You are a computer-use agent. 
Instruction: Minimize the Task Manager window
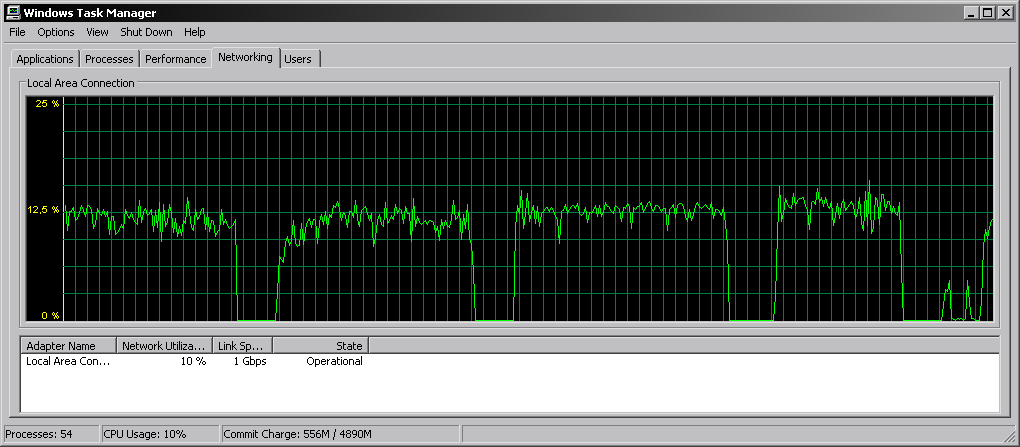coord(971,12)
